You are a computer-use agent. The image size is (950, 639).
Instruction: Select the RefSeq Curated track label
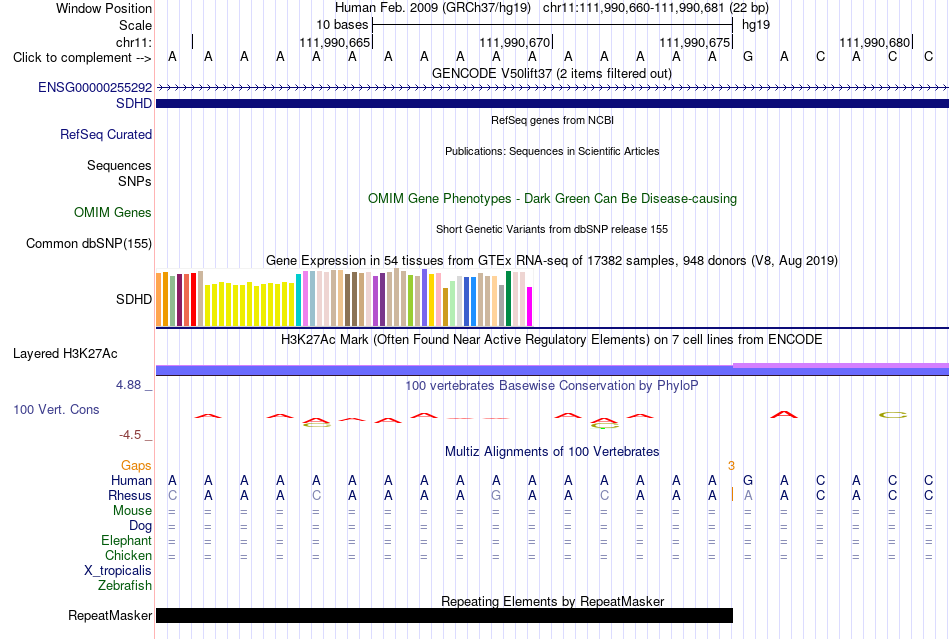click(x=106, y=134)
